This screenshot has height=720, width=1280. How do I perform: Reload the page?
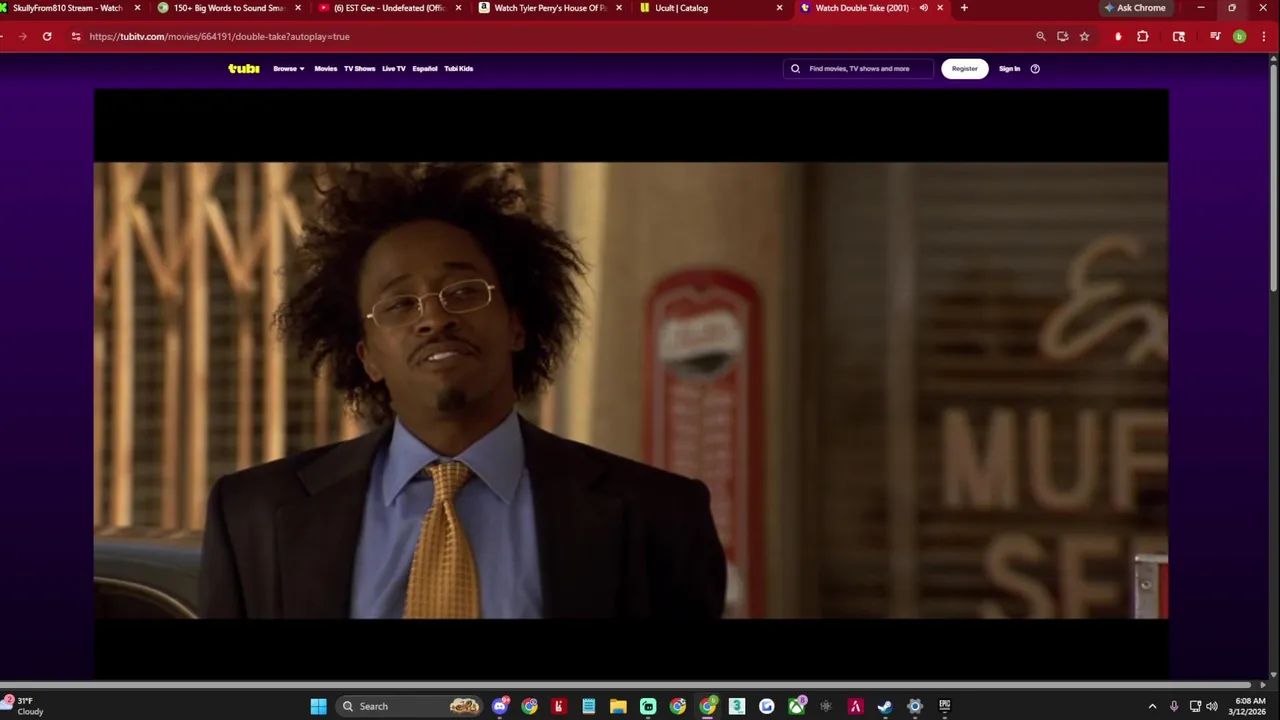tap(47, 36)
